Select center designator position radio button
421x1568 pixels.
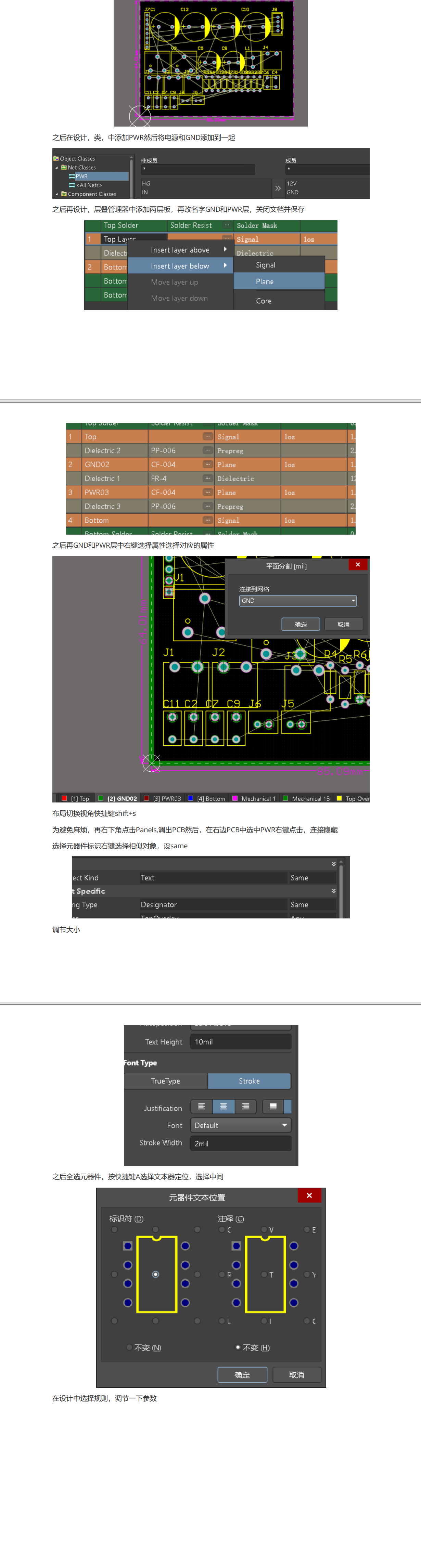tap(155, 1275)
